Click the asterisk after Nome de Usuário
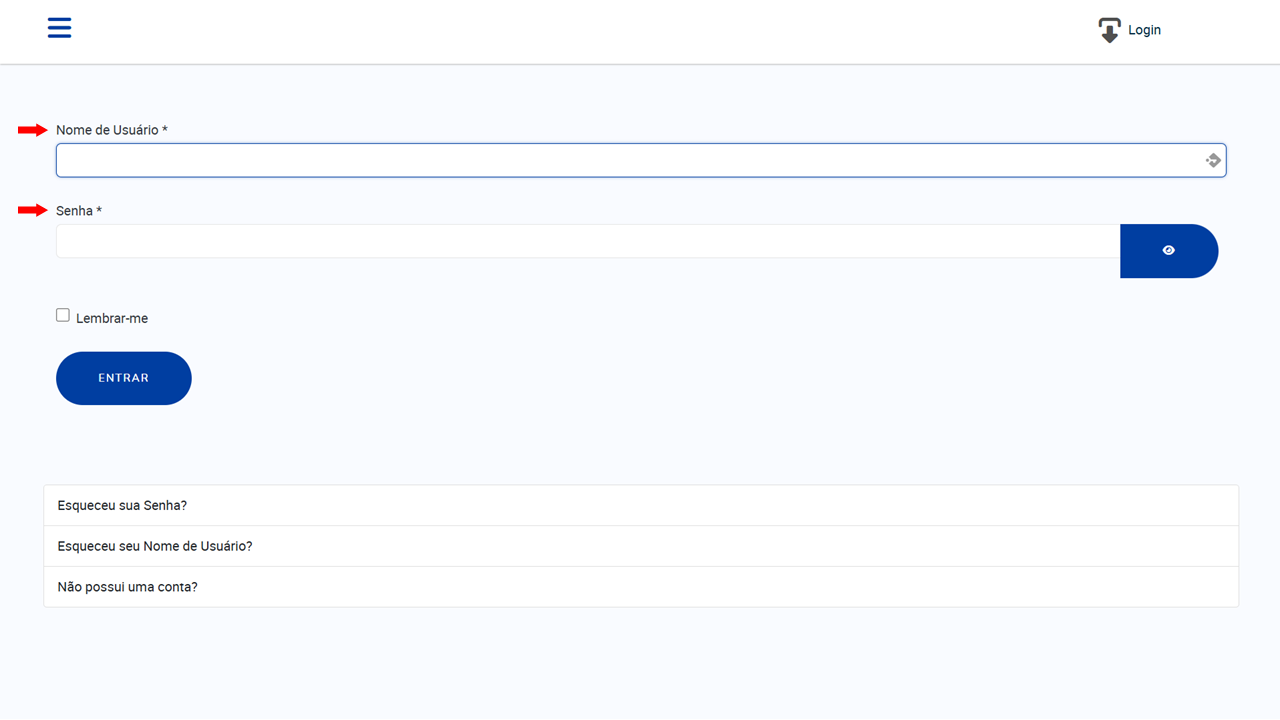 pos(165,129)
